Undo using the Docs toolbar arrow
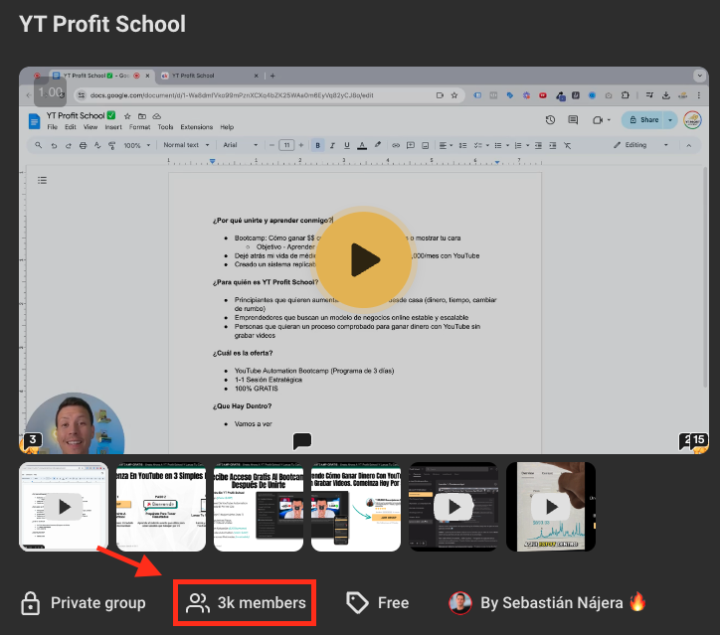 (x=54, y=145)
